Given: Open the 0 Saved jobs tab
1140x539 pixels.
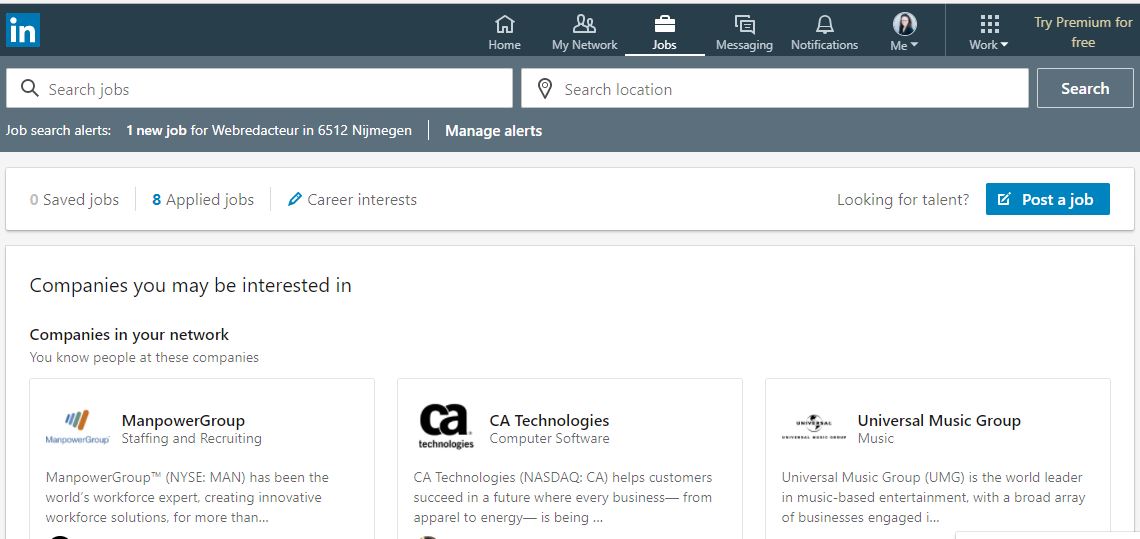Looking at the screenshot, I should tap(74, 199).
